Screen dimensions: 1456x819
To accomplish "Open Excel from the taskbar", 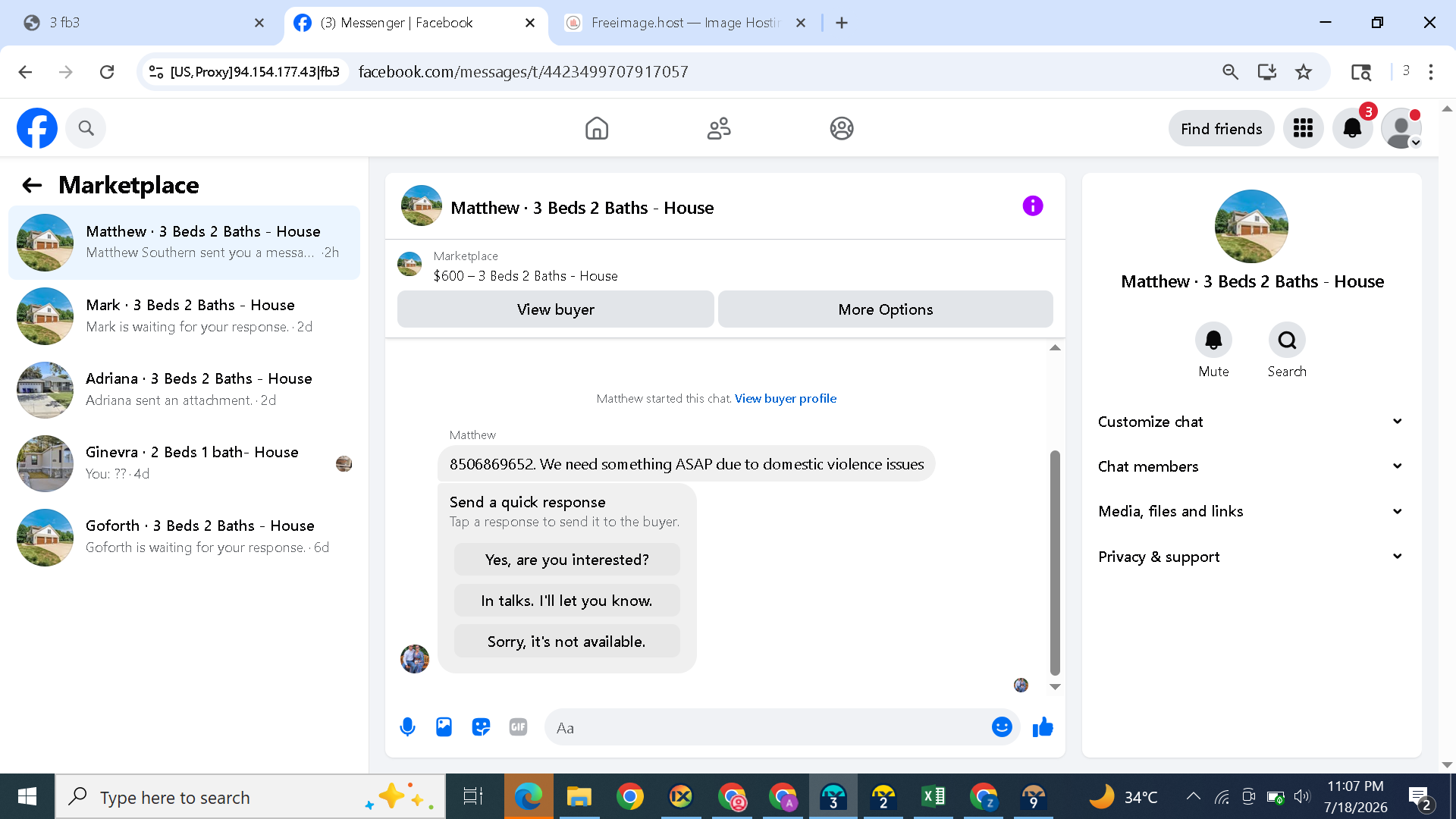I will (x=934, y=797).
